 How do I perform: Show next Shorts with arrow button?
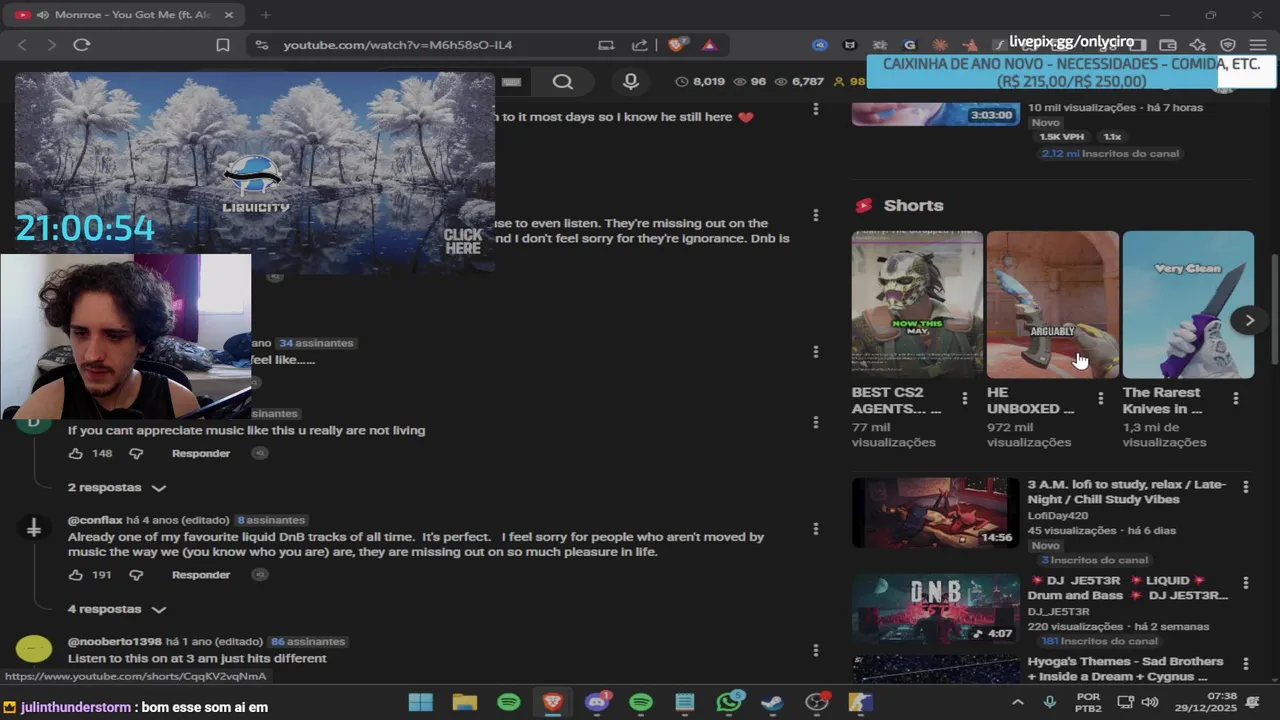click(x=1249, y=320)
